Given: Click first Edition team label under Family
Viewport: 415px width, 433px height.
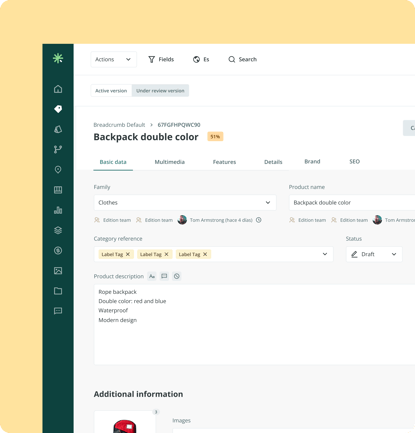Looking at the screenshot, I should [x=117, y=220].
